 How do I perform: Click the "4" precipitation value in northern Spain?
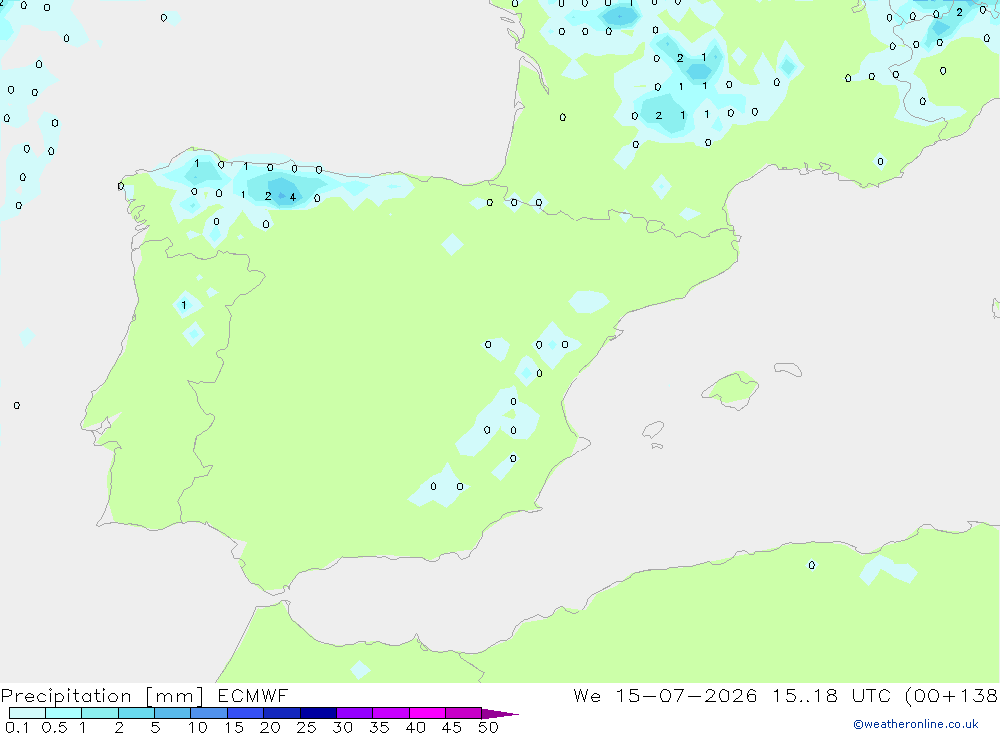coord(293,197)
